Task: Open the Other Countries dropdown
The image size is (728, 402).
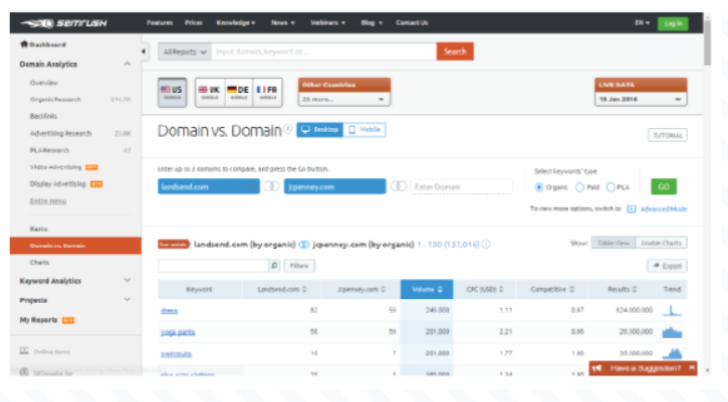Action: click(344, 99)
